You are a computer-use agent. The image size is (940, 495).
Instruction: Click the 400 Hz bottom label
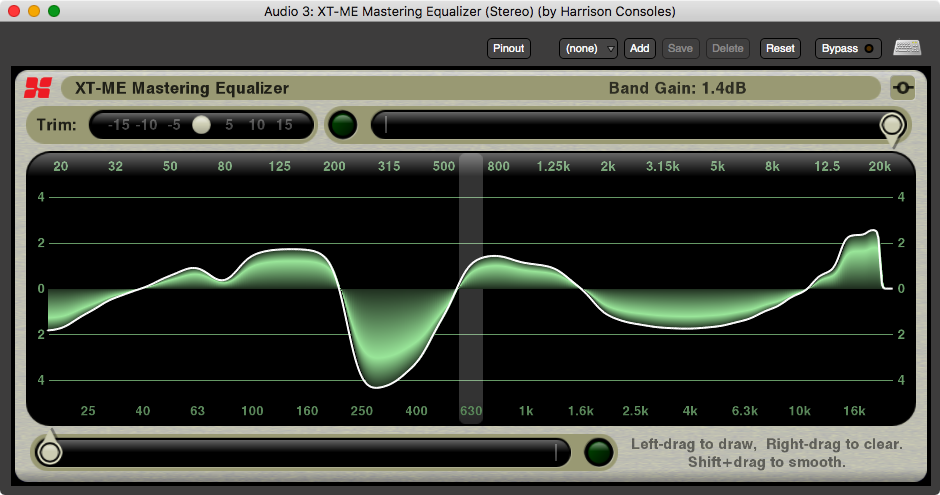417,411
